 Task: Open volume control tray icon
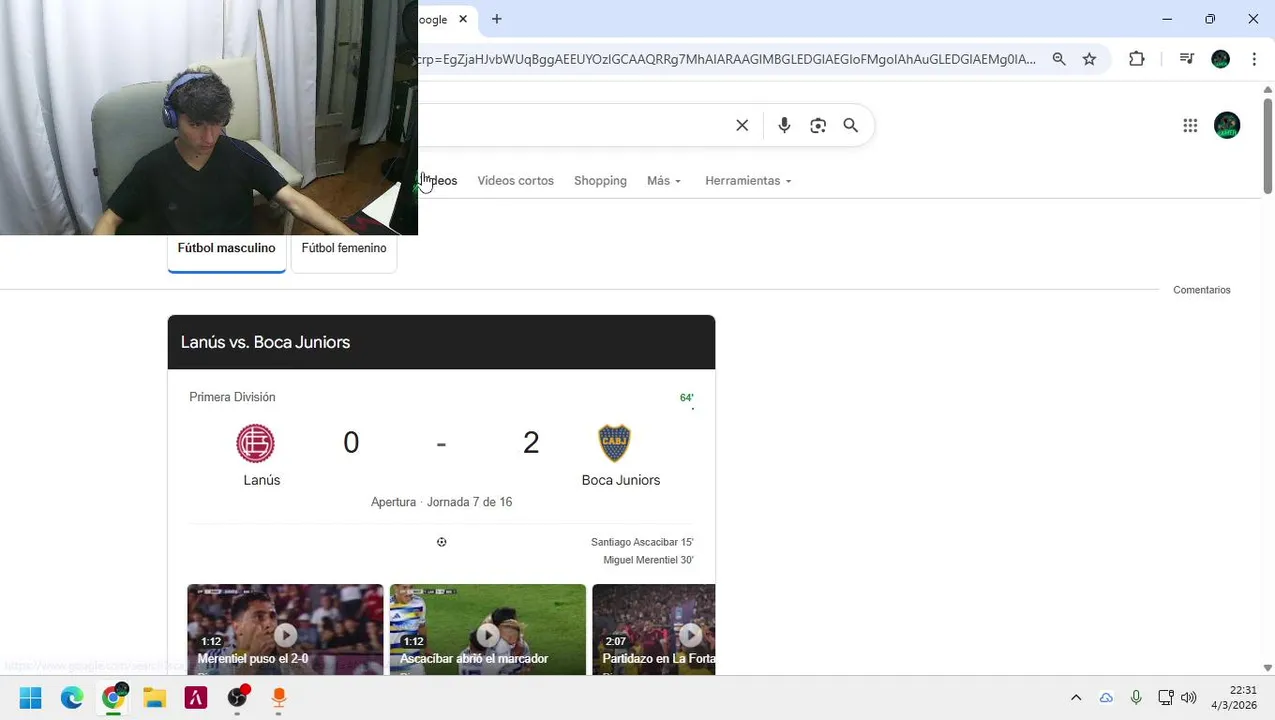tap(1189, 698)
